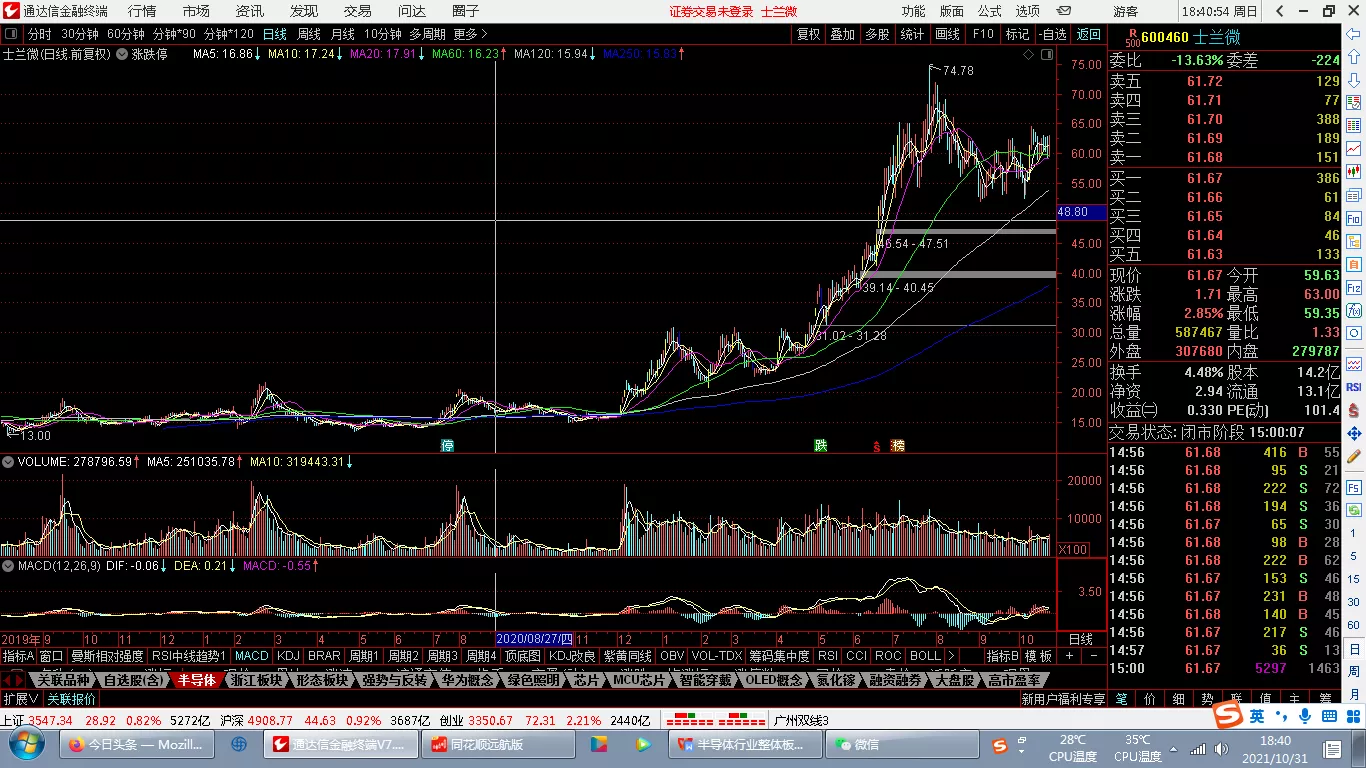The height and width of the screenshot is (768, 1366).
Task: Toggle the 复权 price adjustment option
Action: (x=808, y=34)
